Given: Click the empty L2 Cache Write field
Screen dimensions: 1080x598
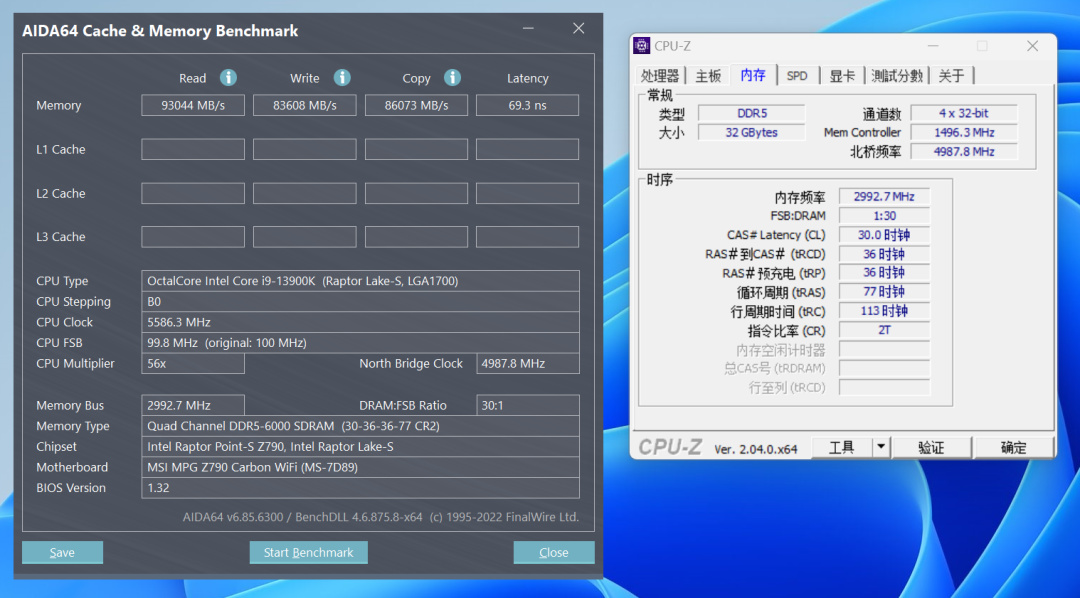Looking at the screenshot, I should (x=304, y=194).
